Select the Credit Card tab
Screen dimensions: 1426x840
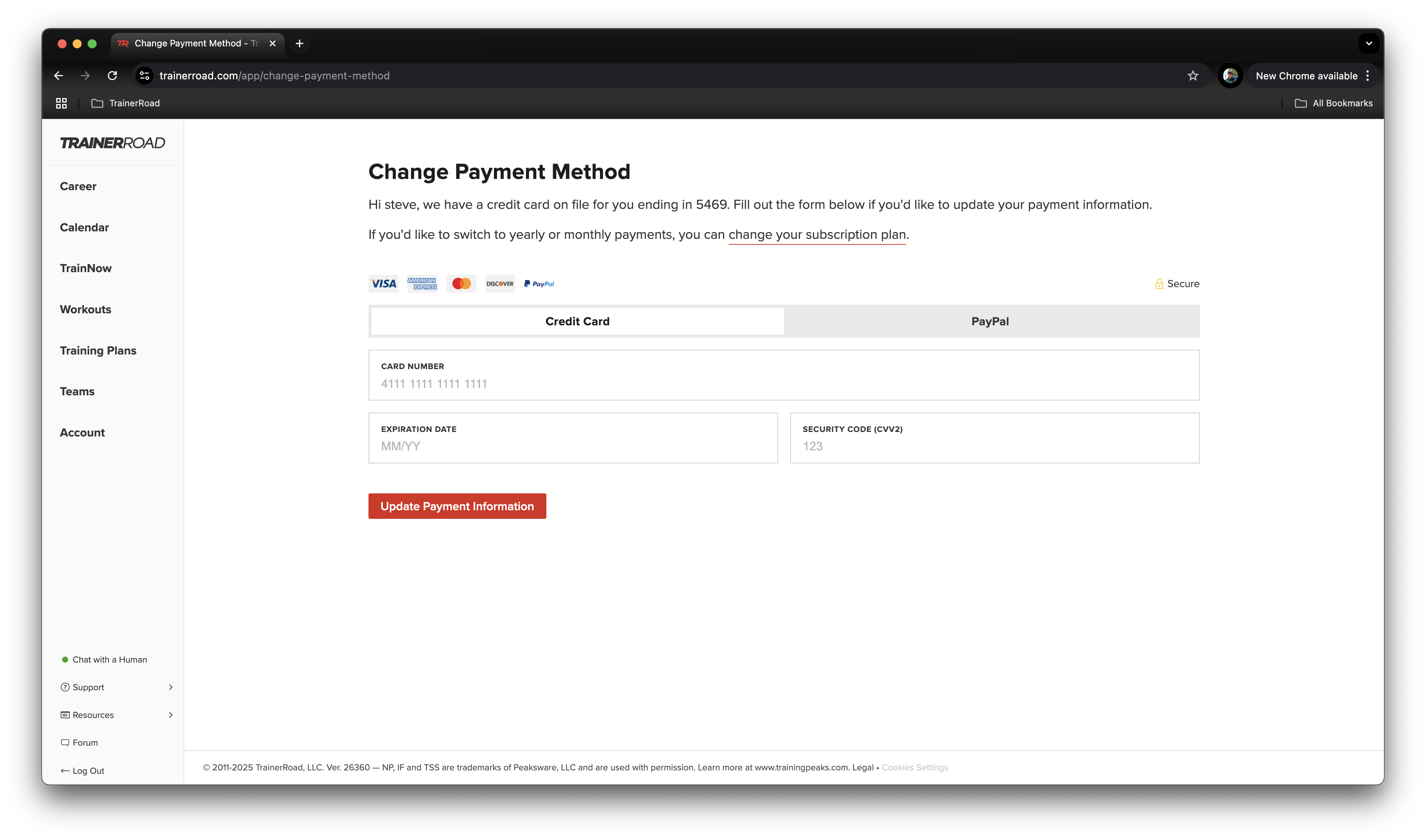click(x=577, y=322)
